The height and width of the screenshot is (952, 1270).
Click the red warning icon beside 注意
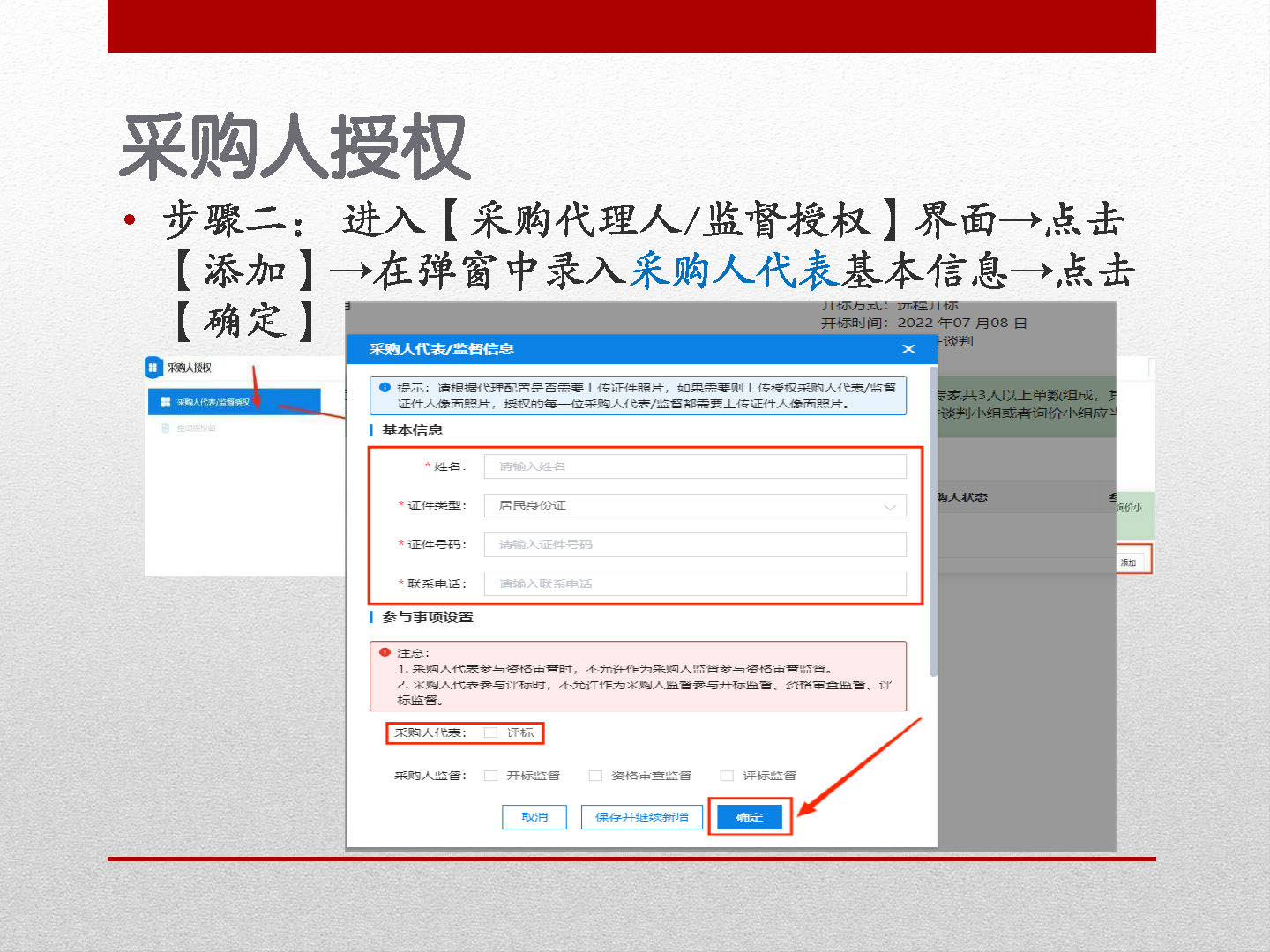point(385,652)
